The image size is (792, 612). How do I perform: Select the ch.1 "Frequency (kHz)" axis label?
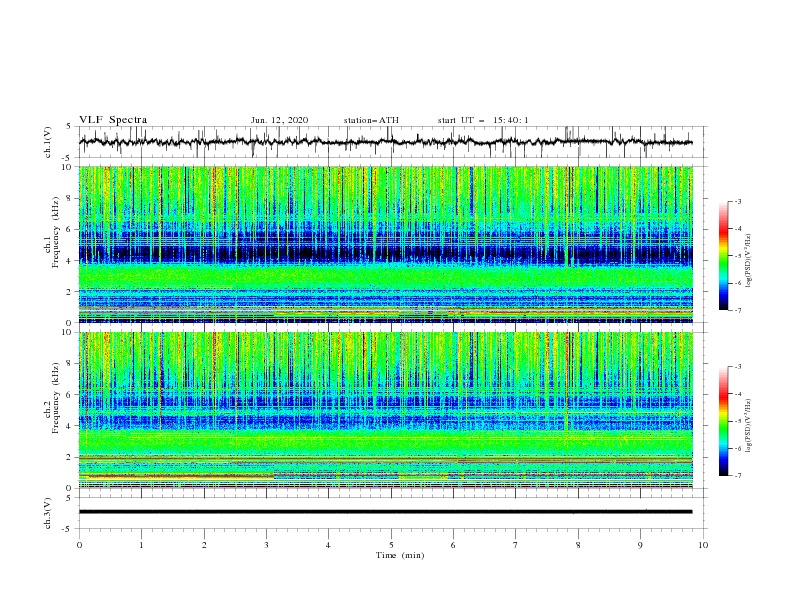tap(56, 230)
